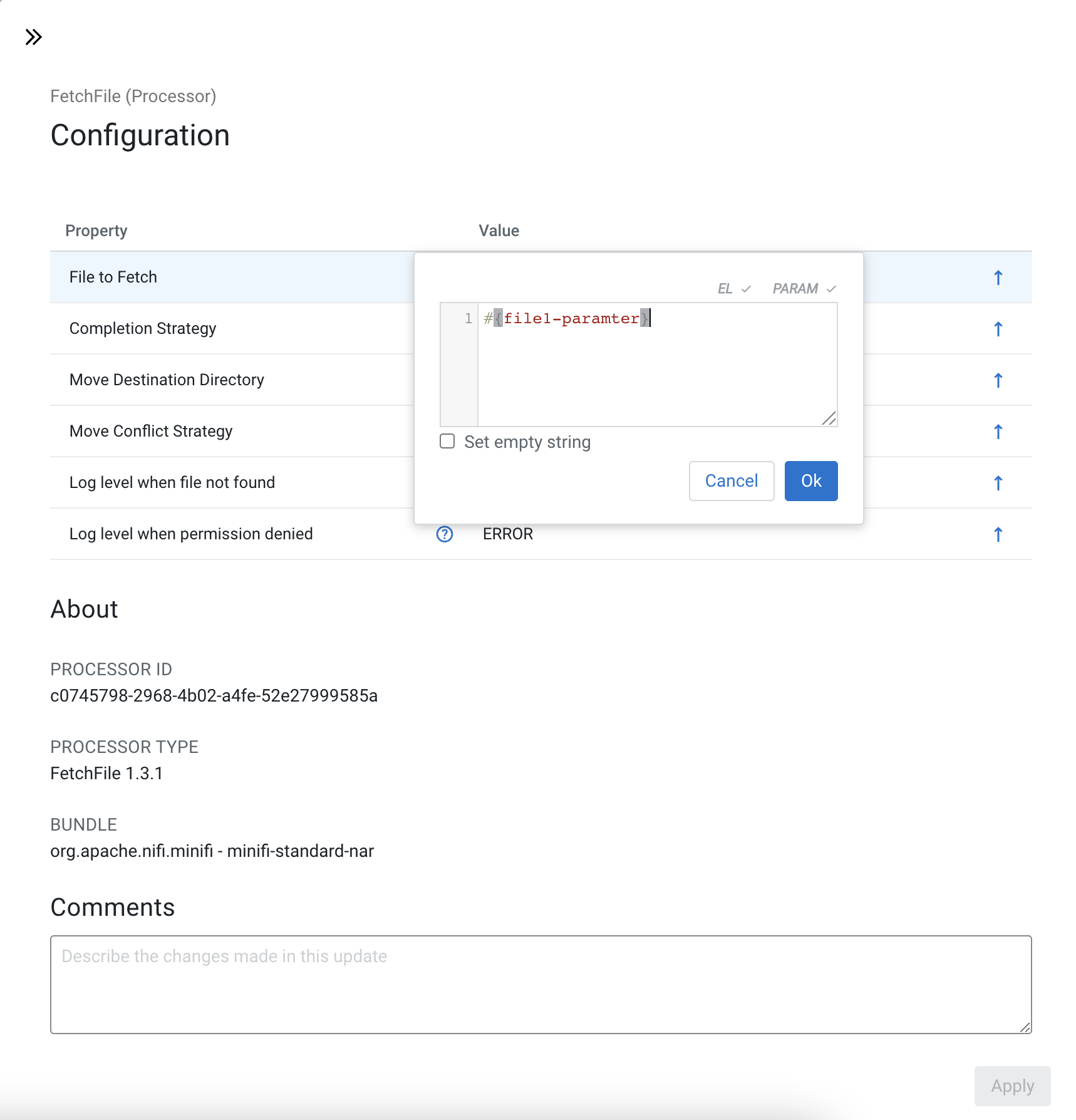Click the PARAM supported indicator
The height and width of the screenshot is (1120, 1076).
[x=804, y=289]
